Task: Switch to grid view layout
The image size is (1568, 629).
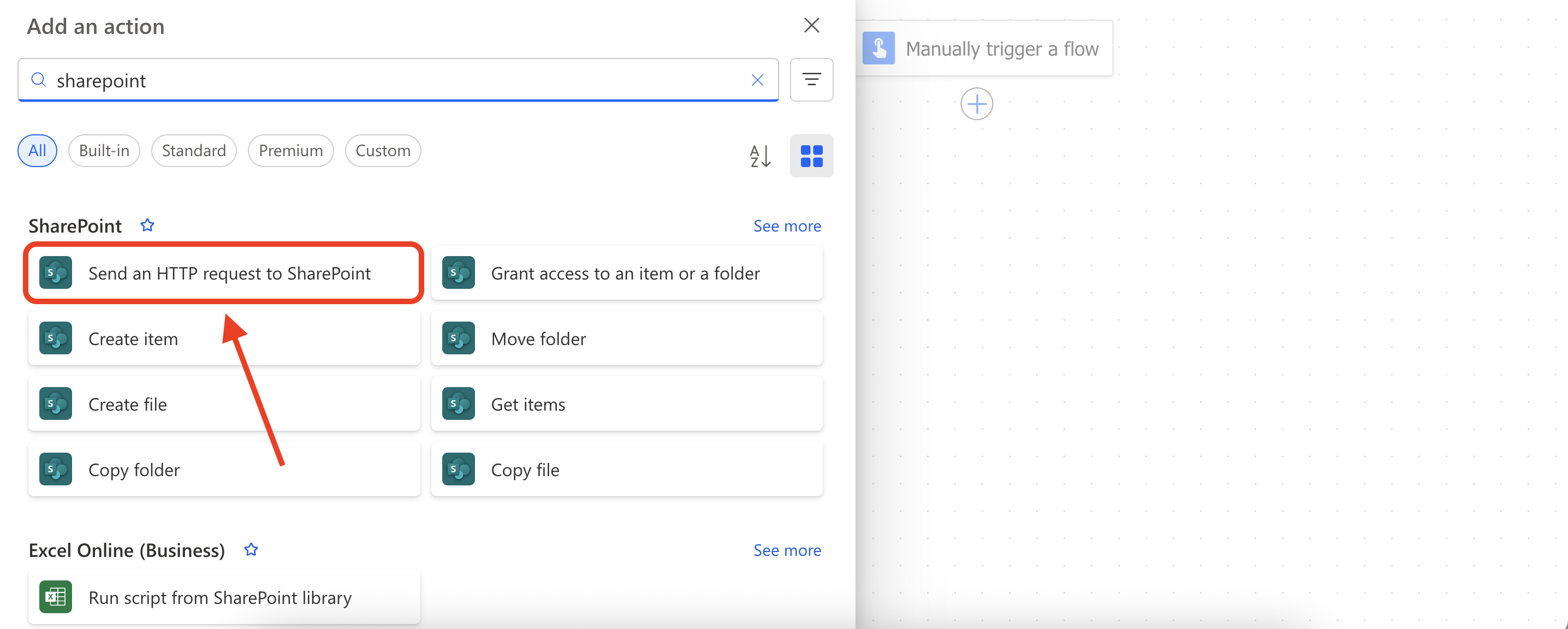Action: pos(811,156)
